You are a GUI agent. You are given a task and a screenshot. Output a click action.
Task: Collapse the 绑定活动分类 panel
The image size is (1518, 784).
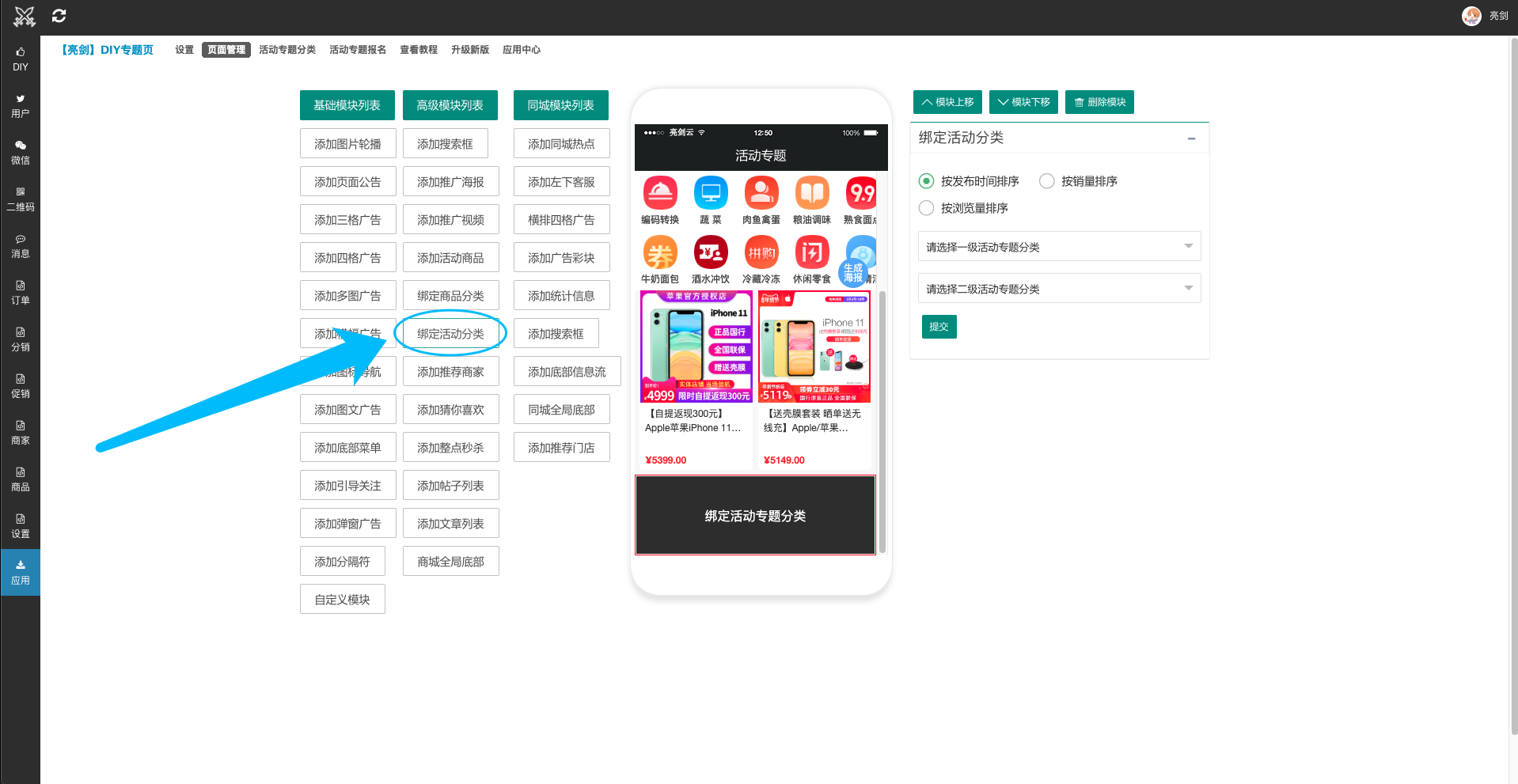1192,138
